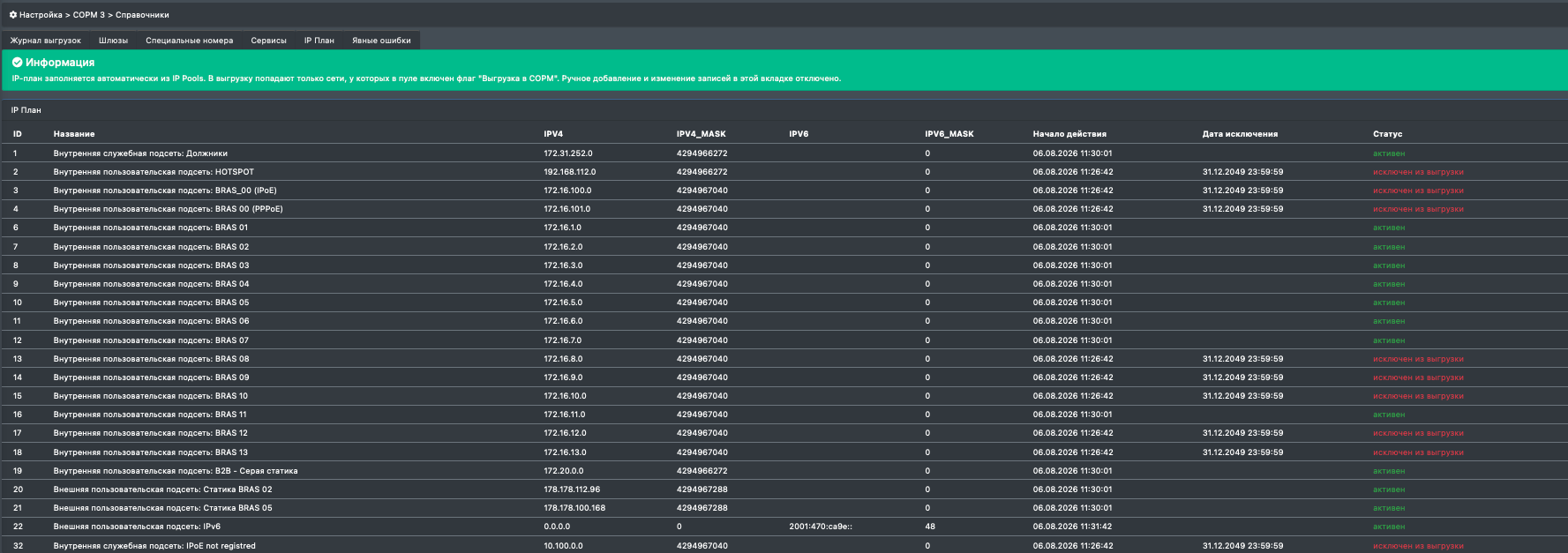
Task: Click the Статус column header
Action: pyautogui.click(x=1388, y=134)
